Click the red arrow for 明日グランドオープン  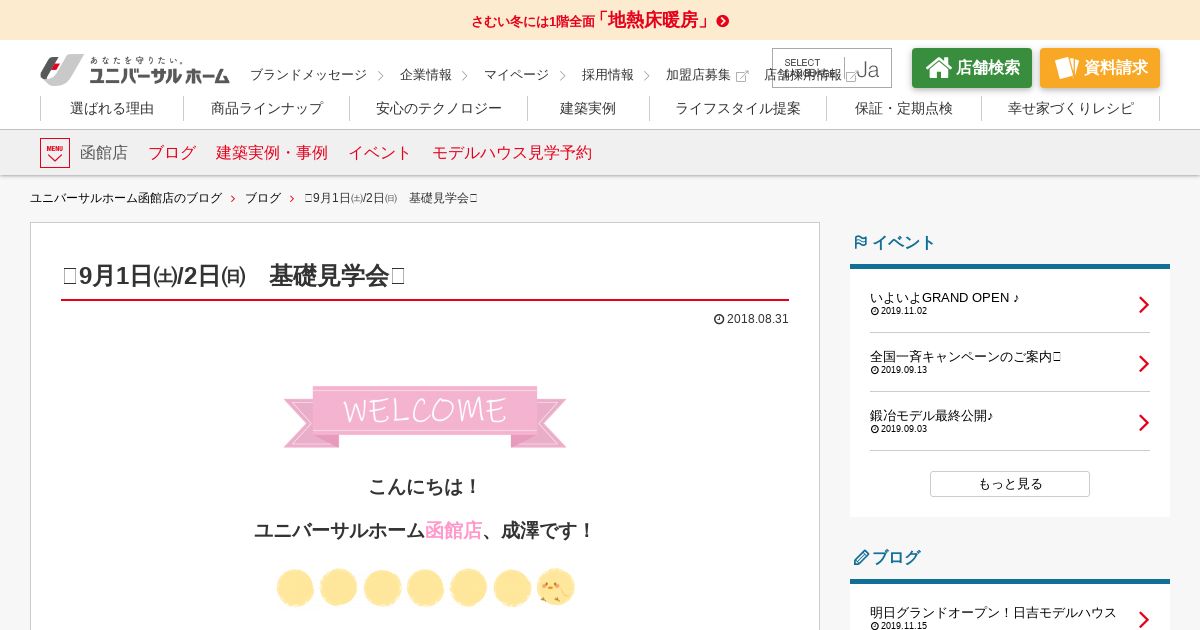[1144, 620]
